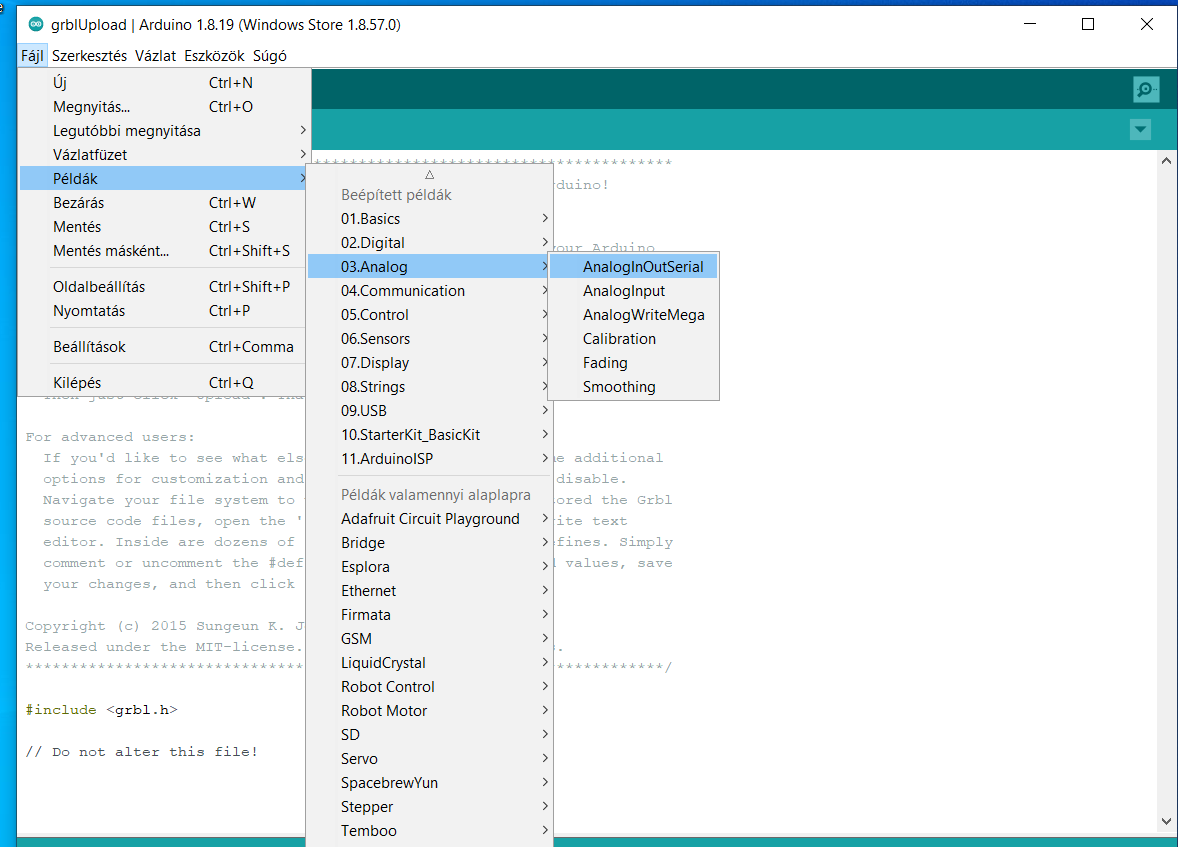Expand 10.StarterKit_BasicKit examples

click(429, 435)
